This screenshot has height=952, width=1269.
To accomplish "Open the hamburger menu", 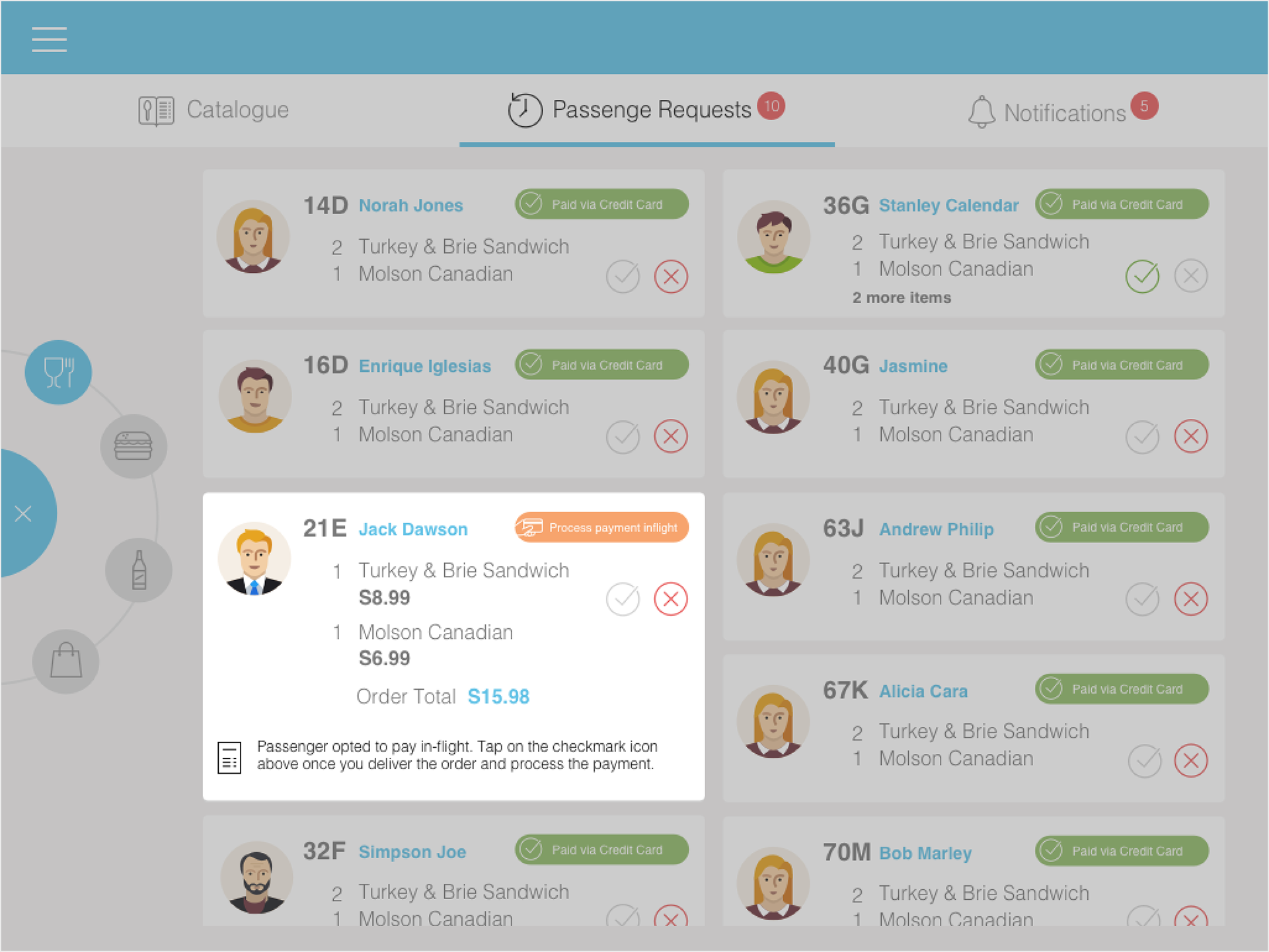I will (x=49, y=39).
